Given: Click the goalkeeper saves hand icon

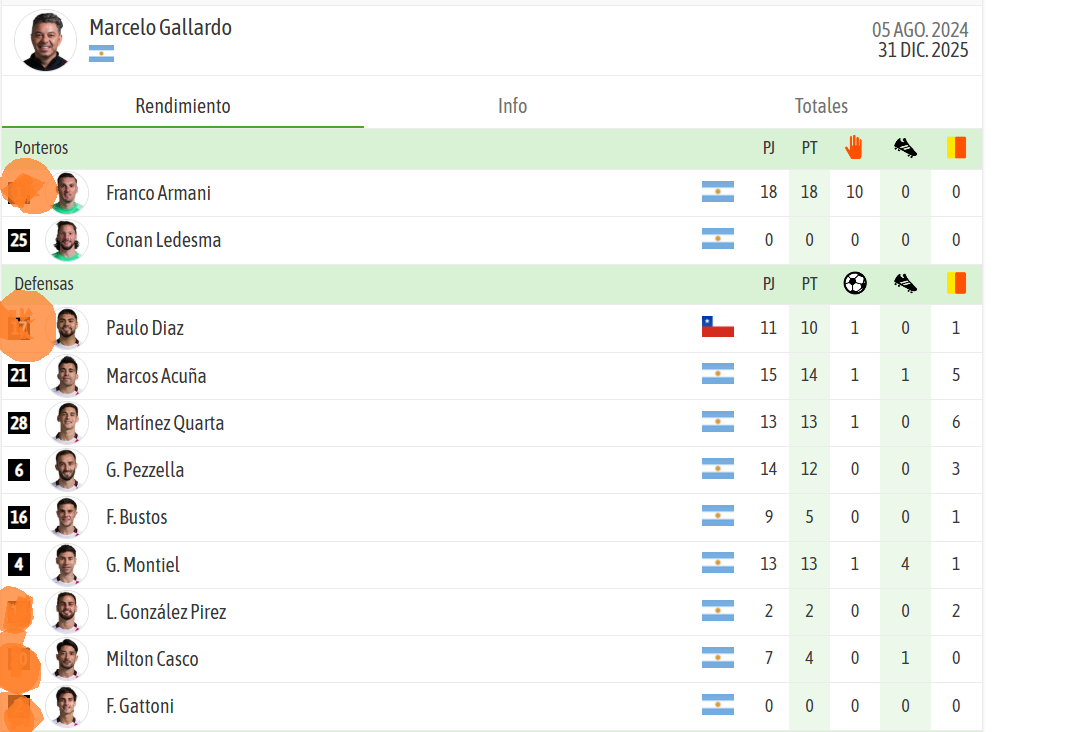Looking at the screenshot, I should 854,148.
